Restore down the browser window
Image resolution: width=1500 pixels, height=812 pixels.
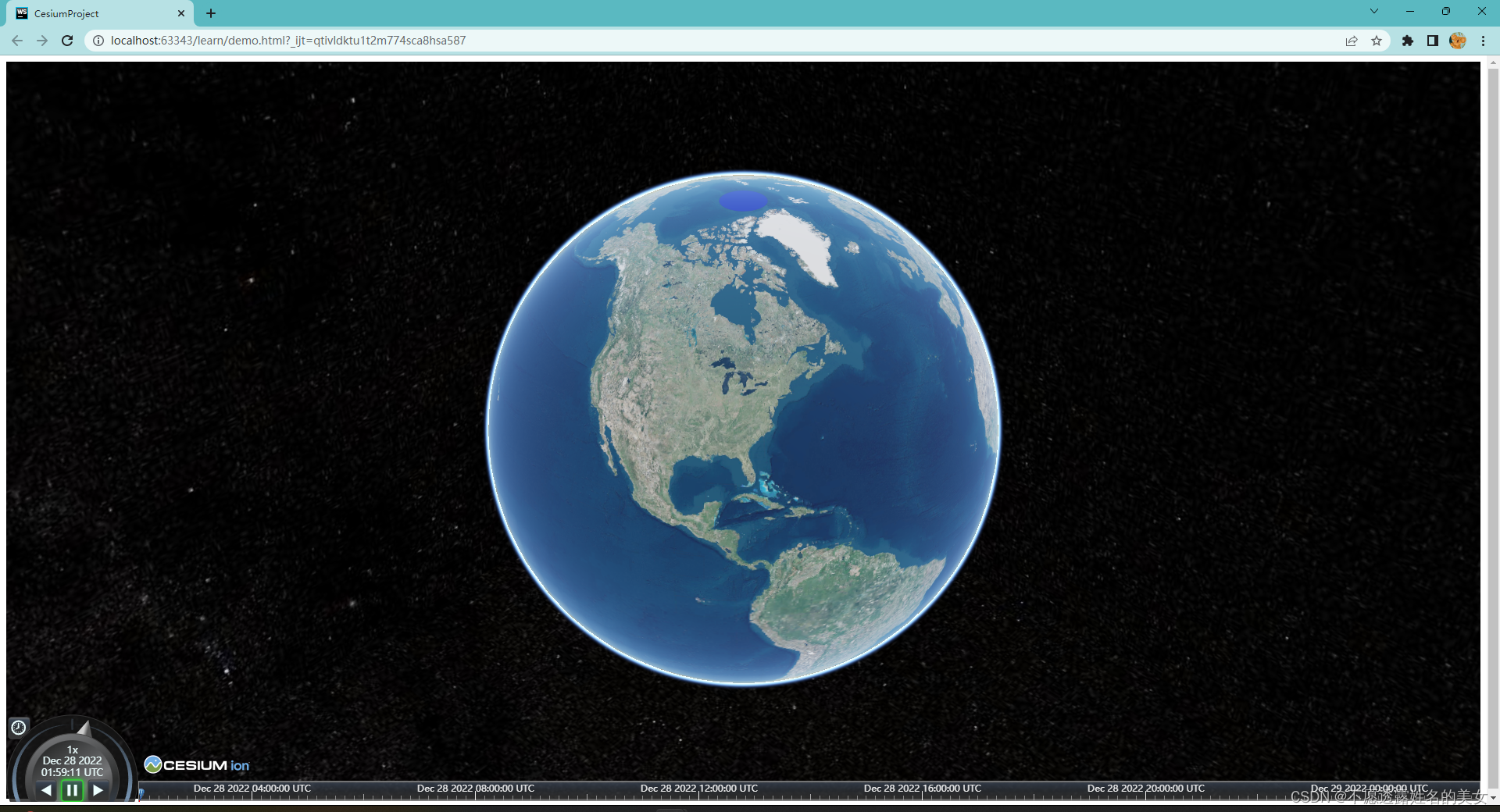pyautogui.click(x=1446, y=12)
